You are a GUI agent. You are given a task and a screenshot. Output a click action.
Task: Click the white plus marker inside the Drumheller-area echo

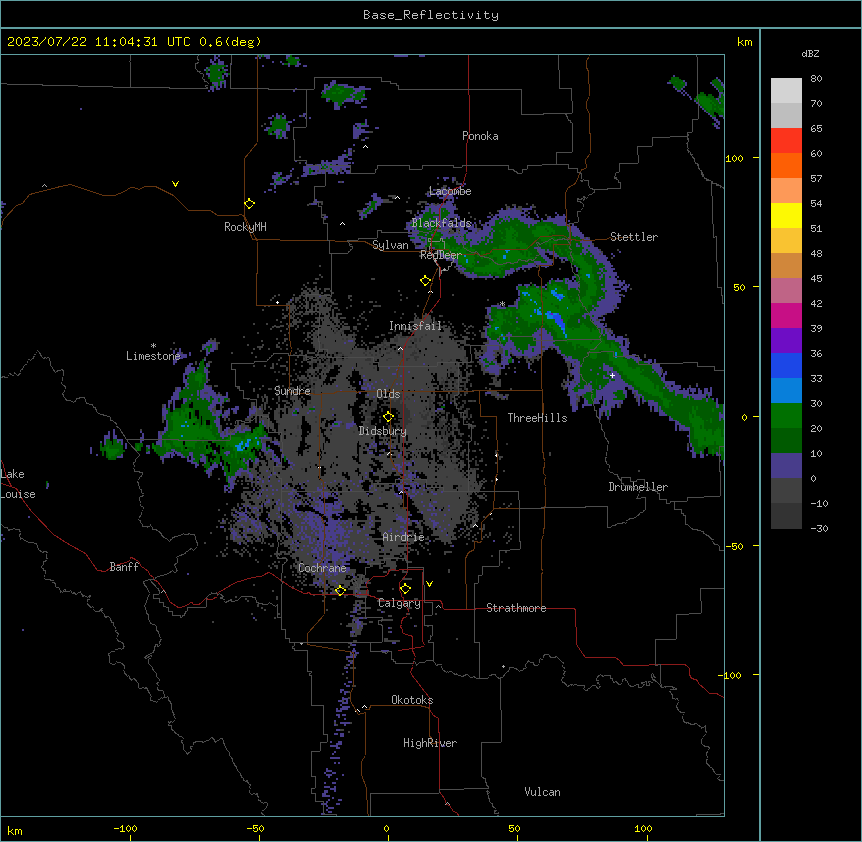tap(612, 375)
